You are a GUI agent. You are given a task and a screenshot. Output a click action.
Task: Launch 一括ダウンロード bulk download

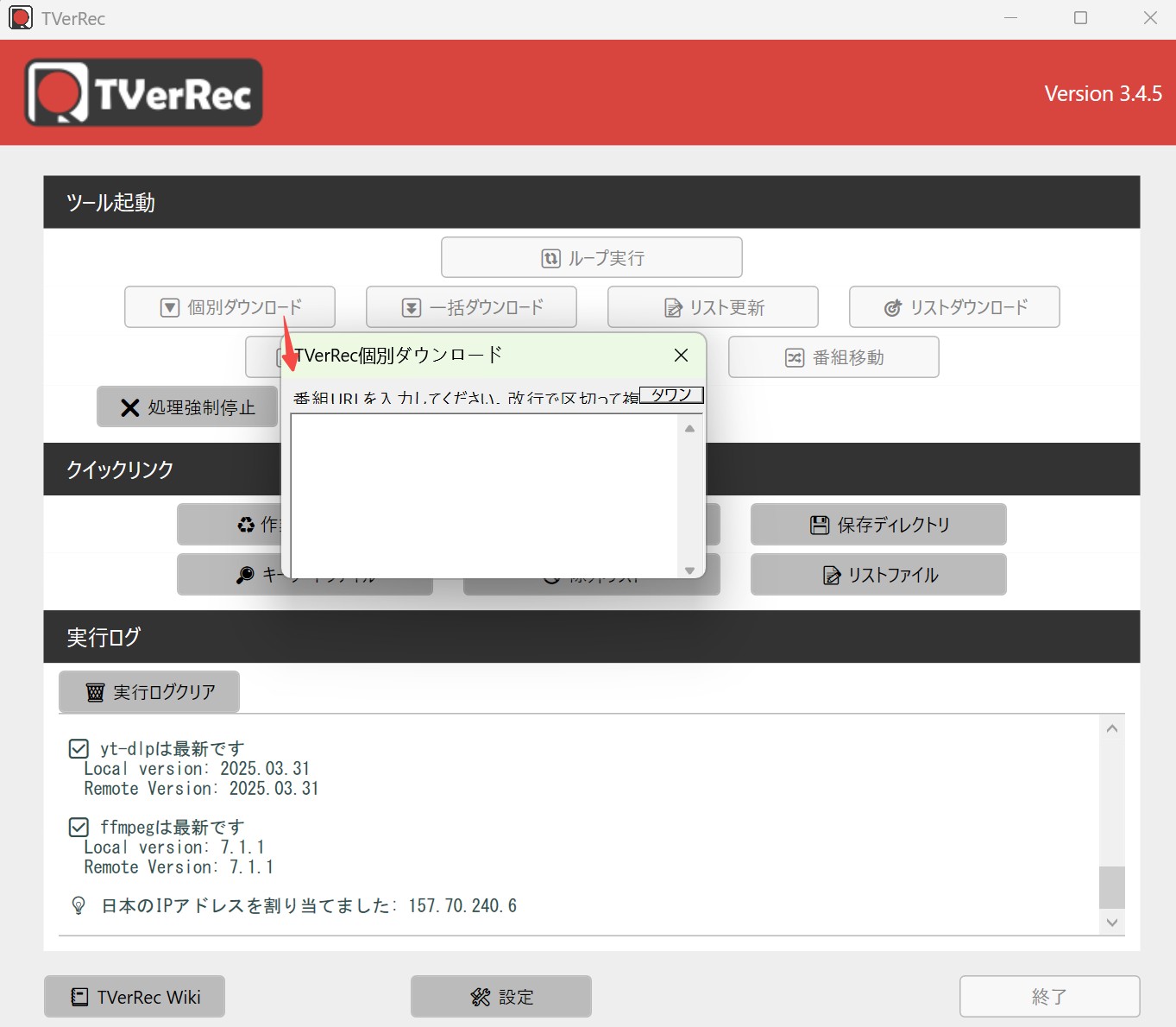[471, 307]
